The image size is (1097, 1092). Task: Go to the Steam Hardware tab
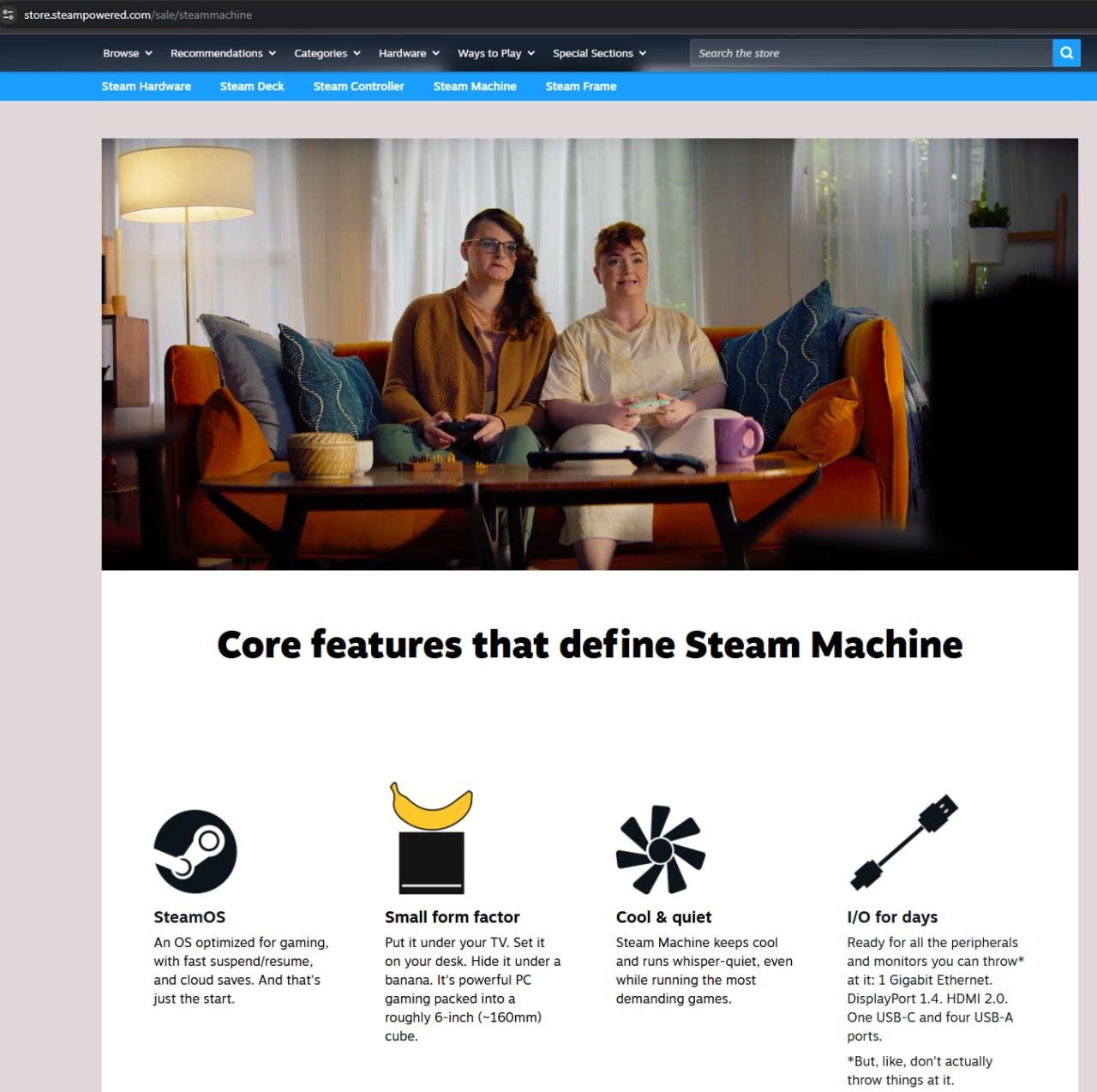[x=147, y=87]
